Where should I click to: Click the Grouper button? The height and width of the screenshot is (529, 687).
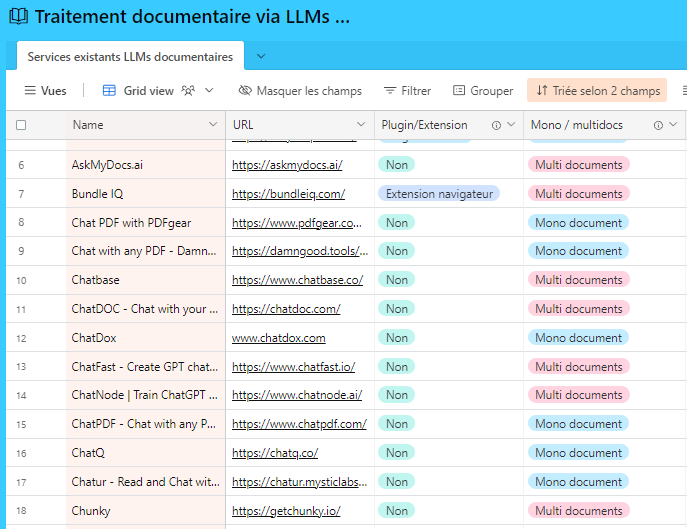pos(483,91)
